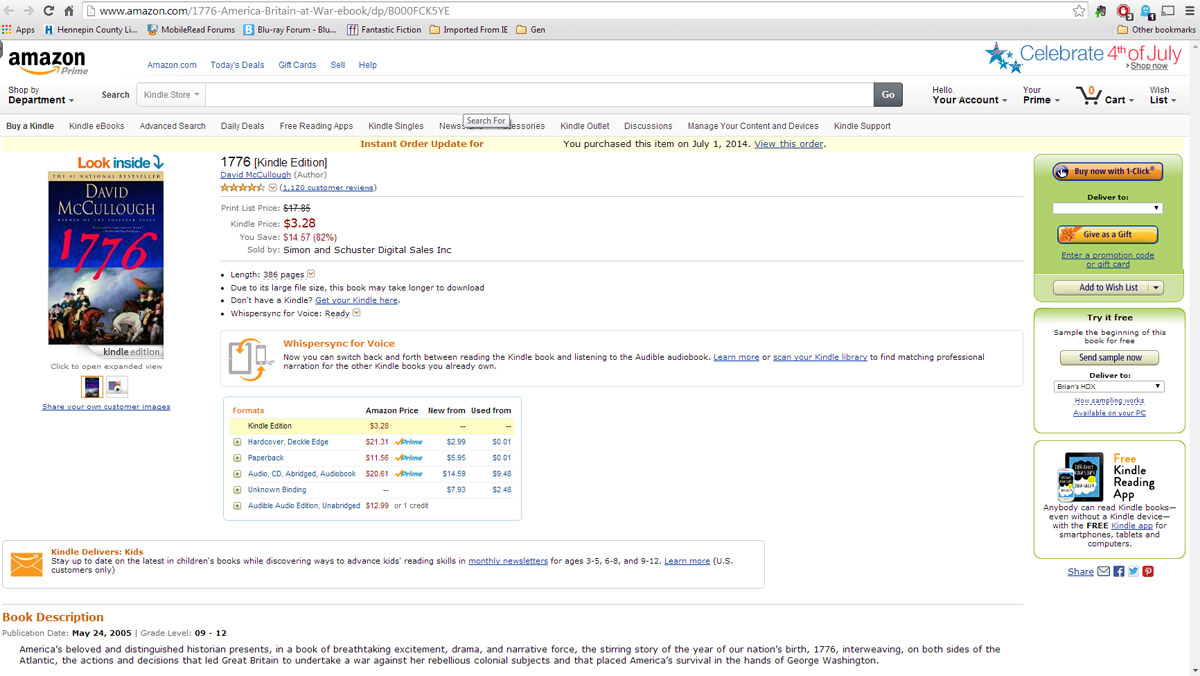The width and height of the screenshot is (1200, 676).
Task: Expand the Paperback format row
Action: pos(237,458)
